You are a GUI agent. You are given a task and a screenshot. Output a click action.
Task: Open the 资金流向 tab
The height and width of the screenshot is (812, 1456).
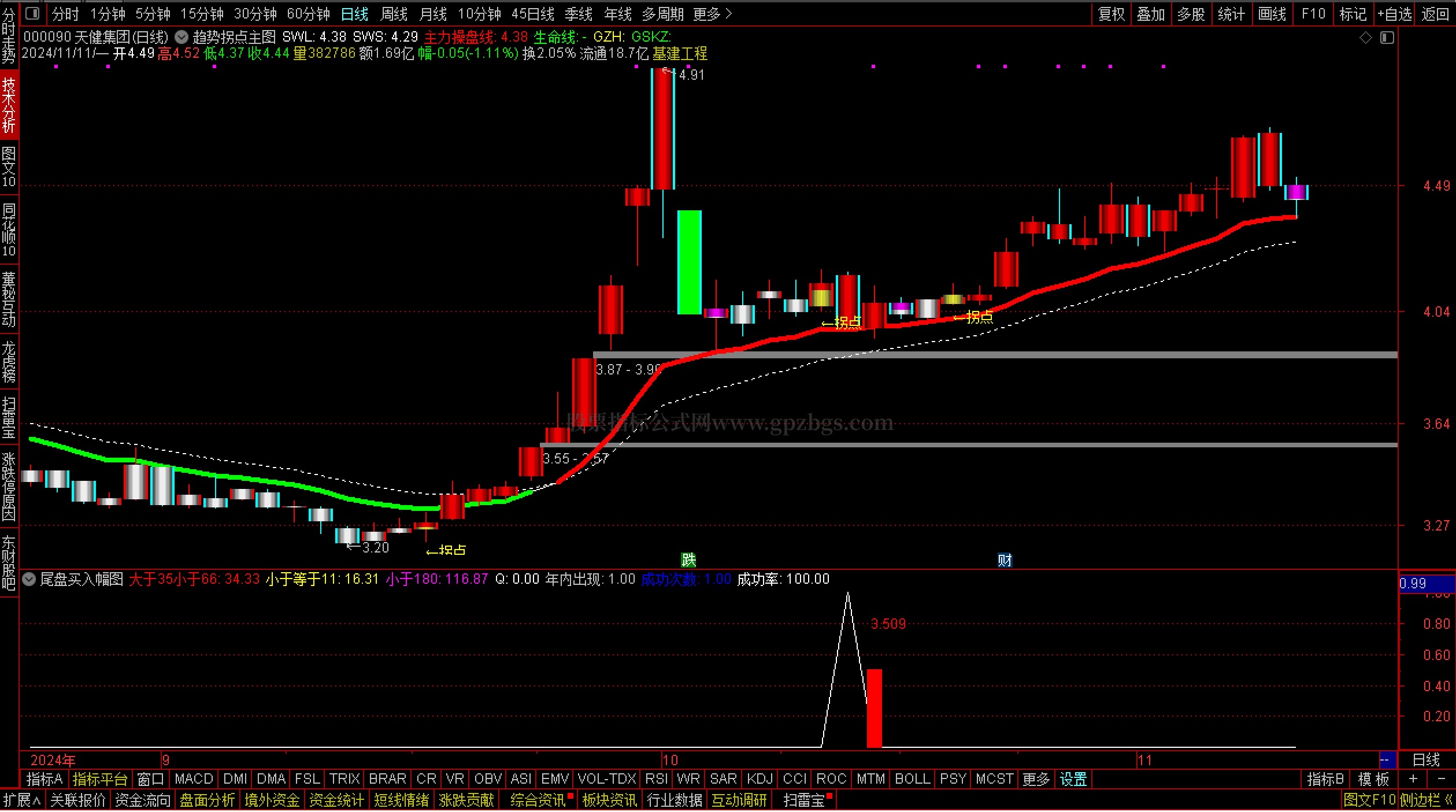pyautogui.click(x=143, y=800)
